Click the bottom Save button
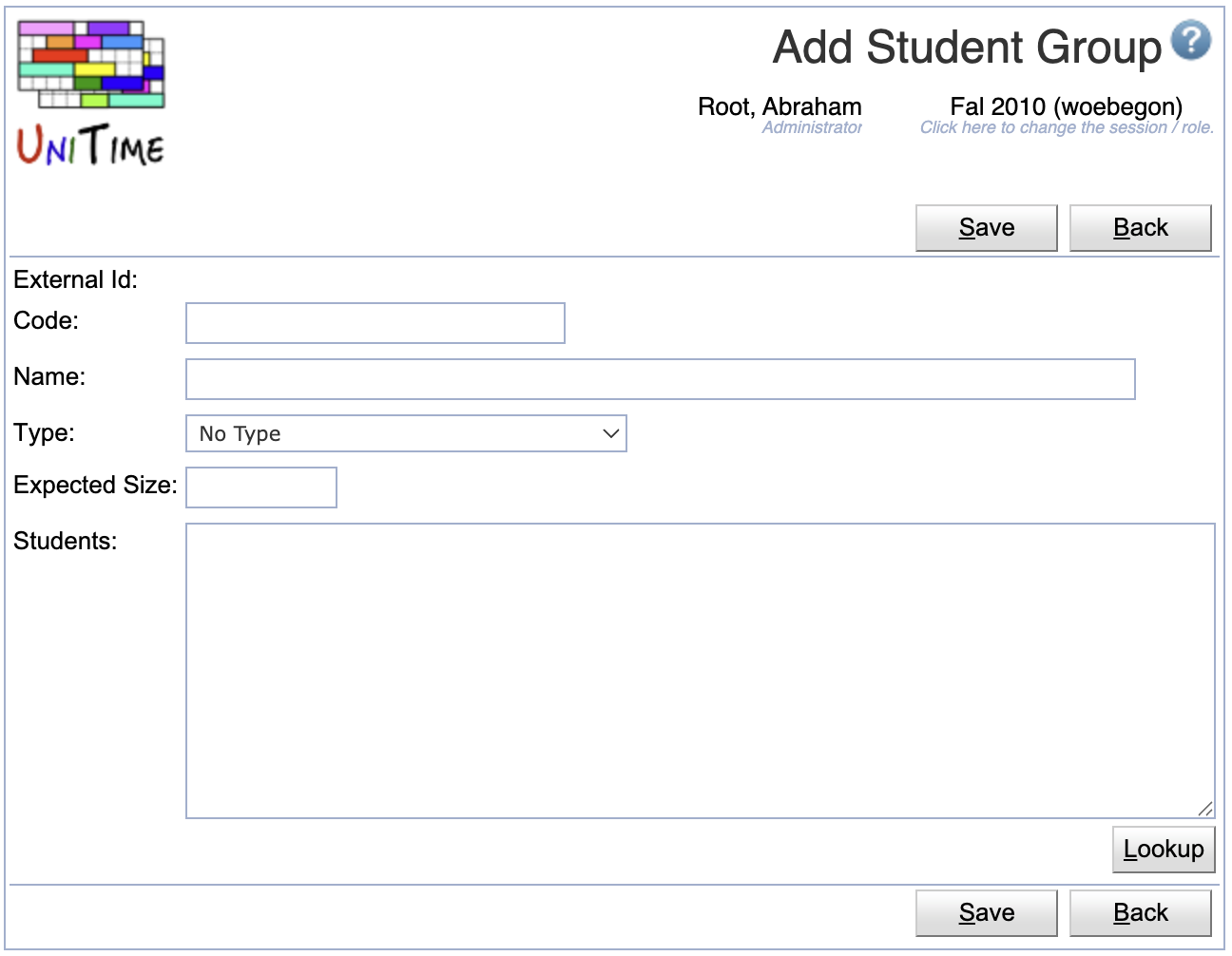This screenshot has height=956, width=1232. [986, 913]
